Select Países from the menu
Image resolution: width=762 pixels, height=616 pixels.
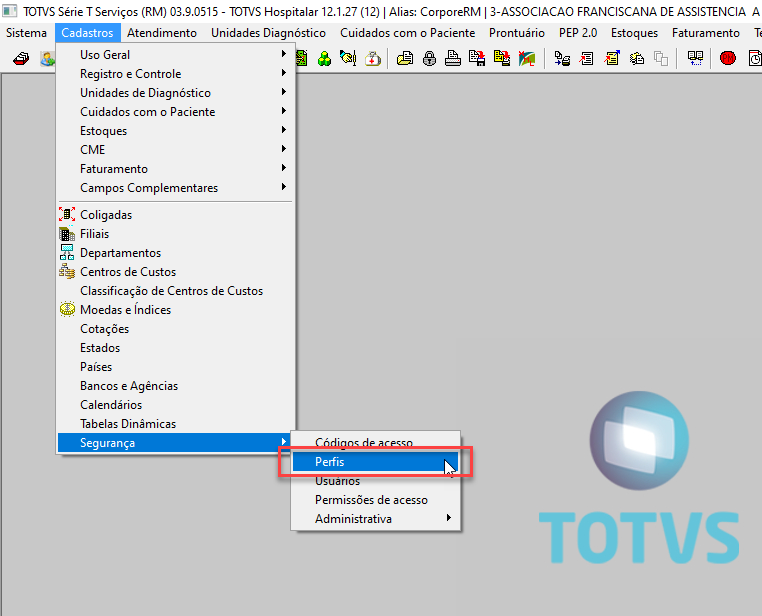click(175, 367)
